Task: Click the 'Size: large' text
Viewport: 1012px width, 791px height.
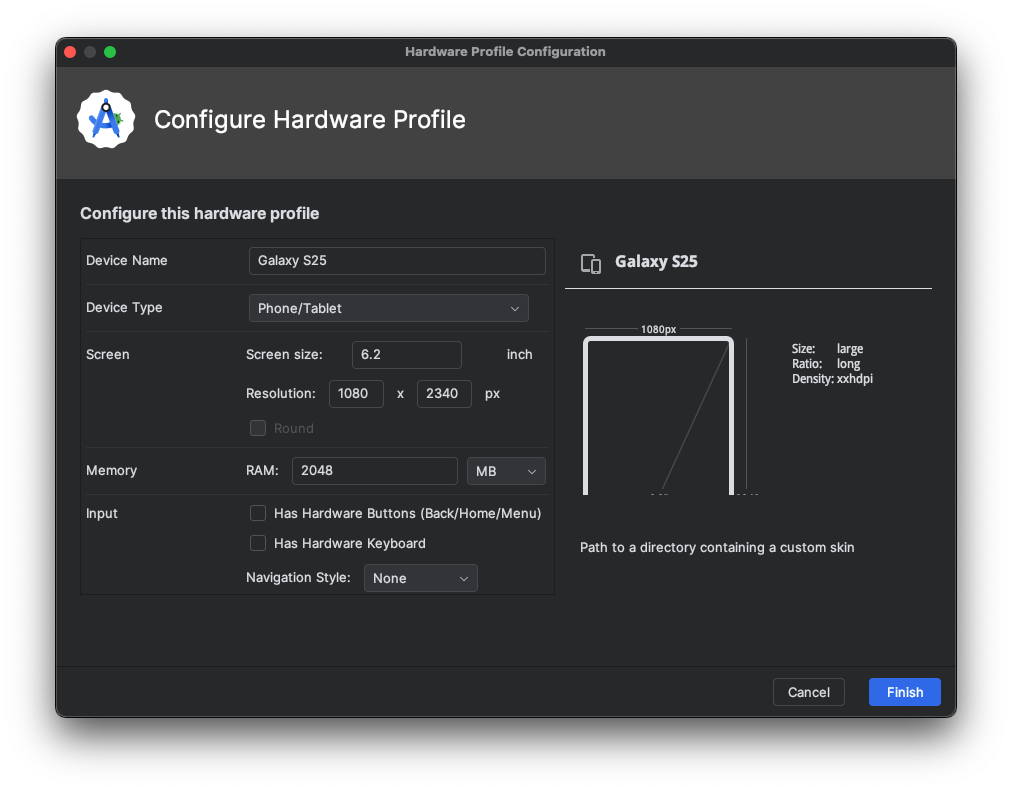Action: click(827, 348)
